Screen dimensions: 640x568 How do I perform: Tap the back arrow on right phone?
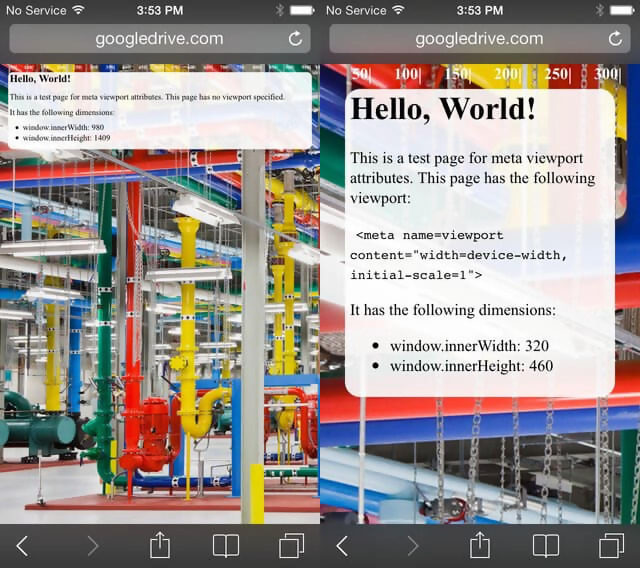(x=342, y=546)
